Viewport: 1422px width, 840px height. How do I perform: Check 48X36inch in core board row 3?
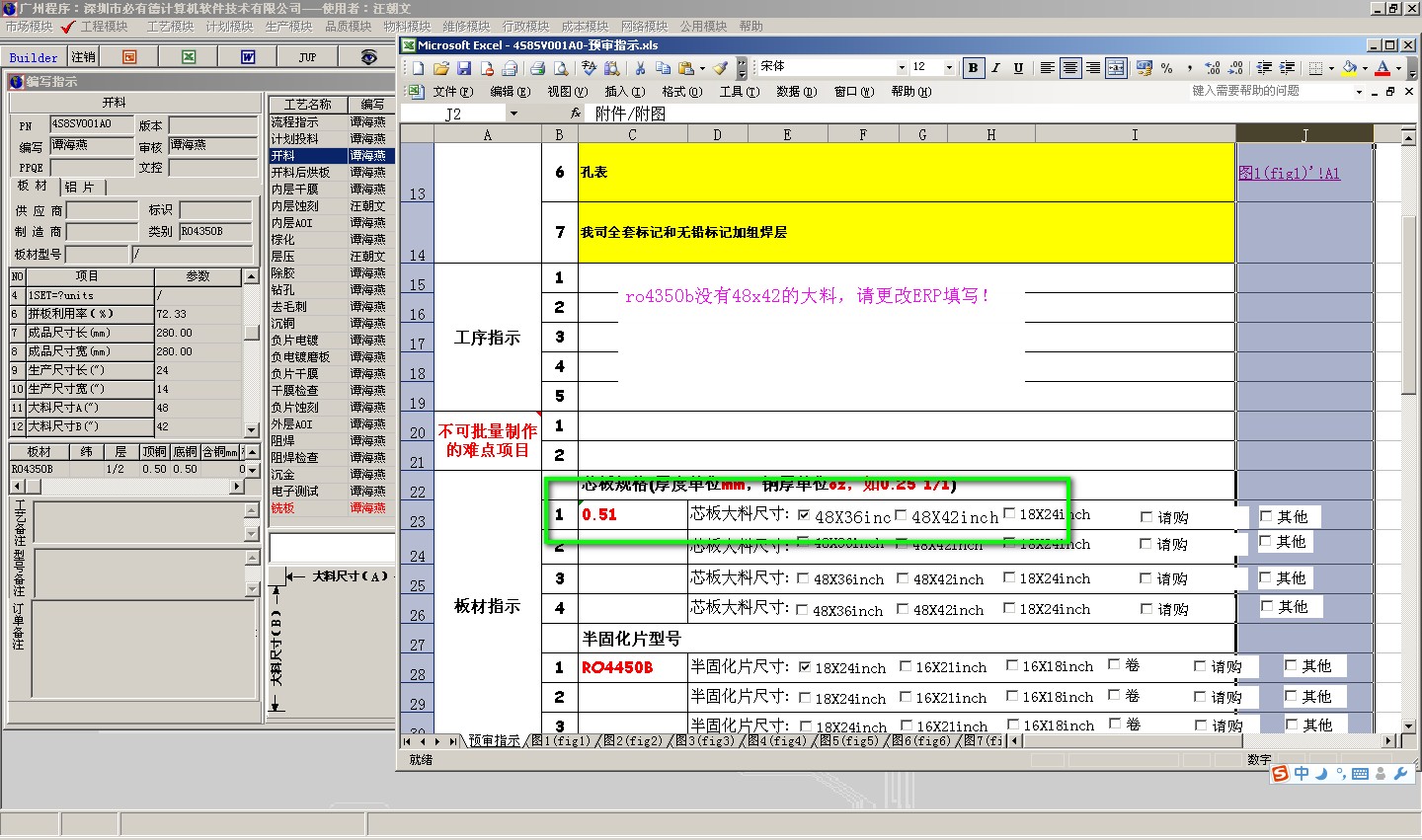803,578
